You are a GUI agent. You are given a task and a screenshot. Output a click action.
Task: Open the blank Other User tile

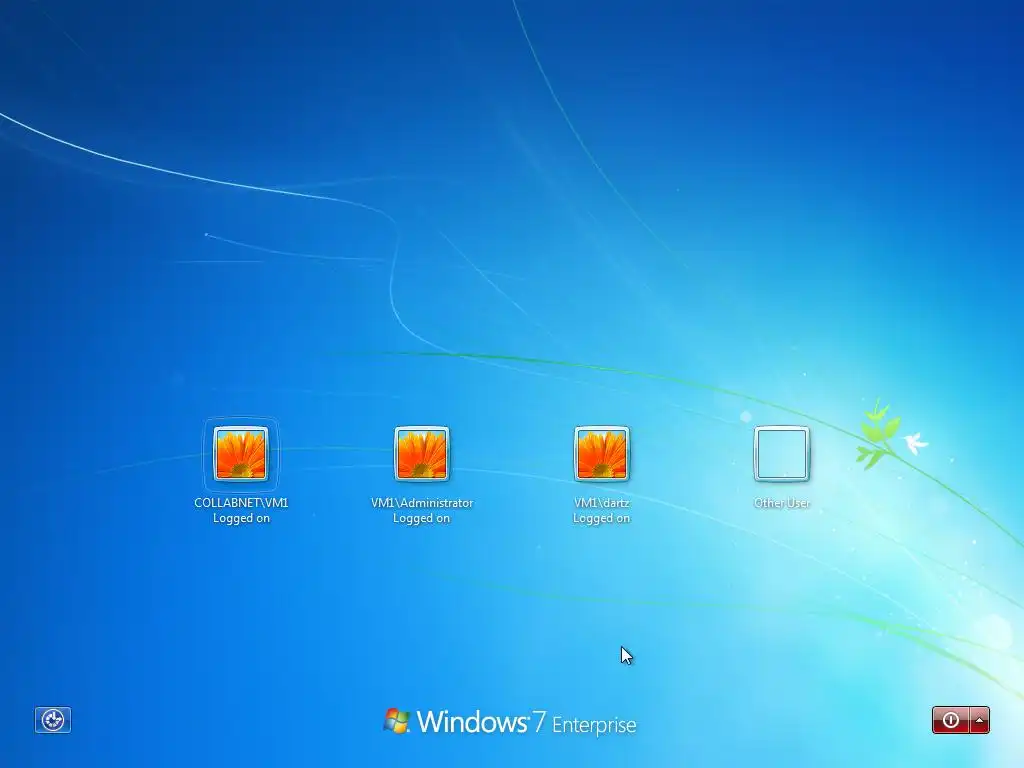[782, 453]
